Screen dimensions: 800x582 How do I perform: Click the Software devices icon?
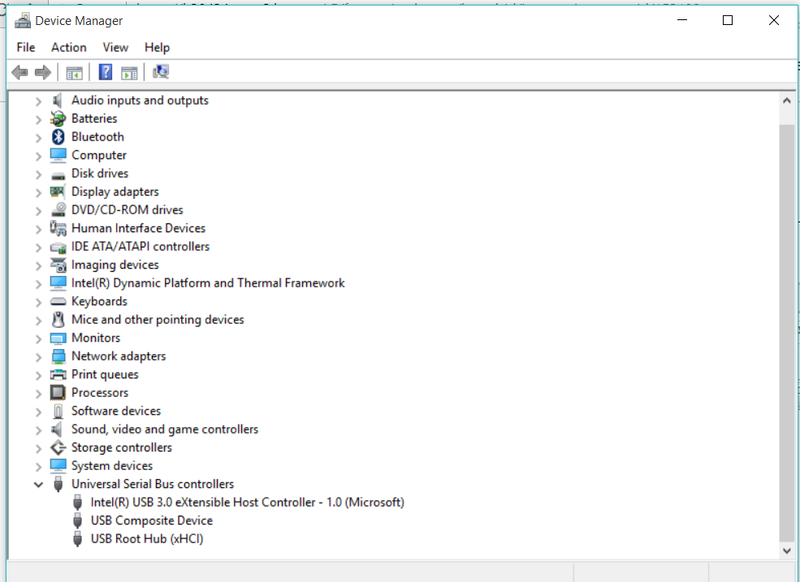[x=58, y=411]
